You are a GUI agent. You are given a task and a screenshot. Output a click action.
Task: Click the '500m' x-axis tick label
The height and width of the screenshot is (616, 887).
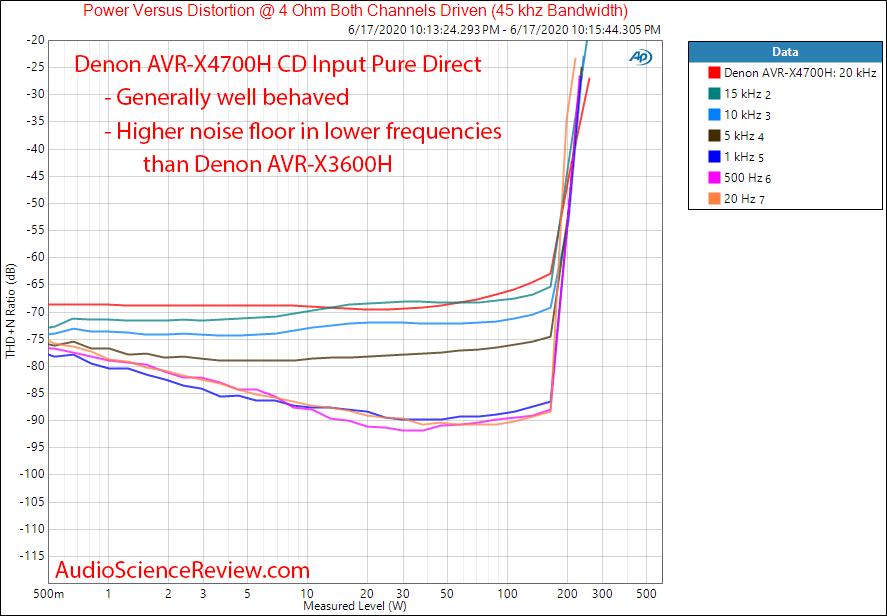click(49, 594)
